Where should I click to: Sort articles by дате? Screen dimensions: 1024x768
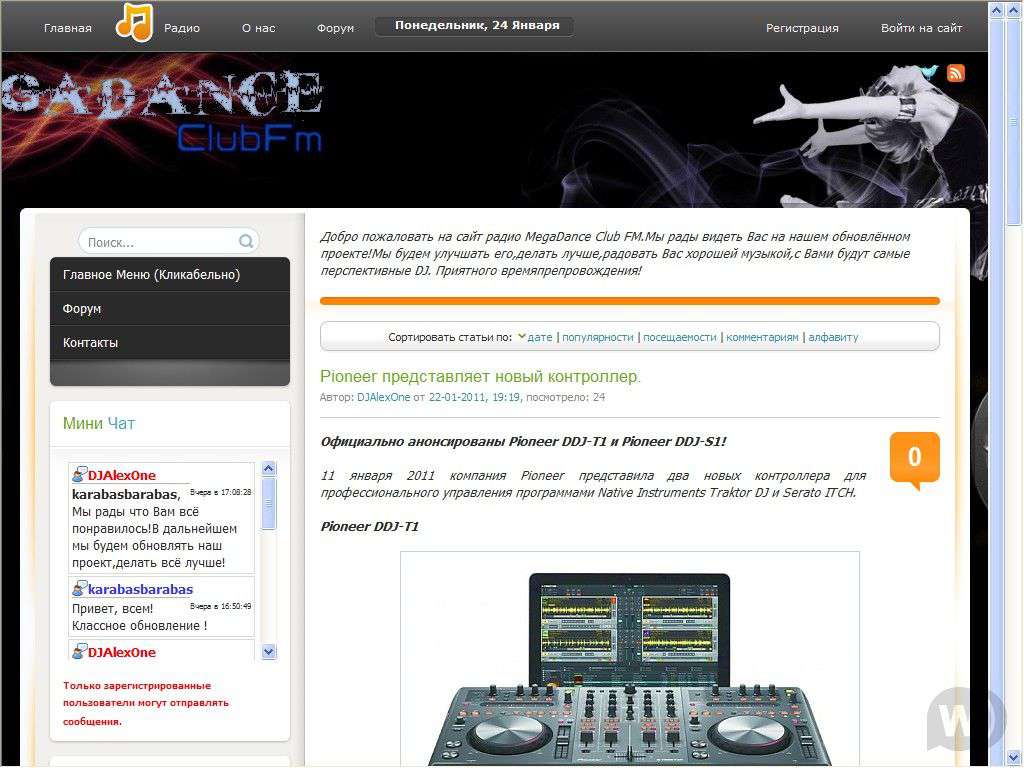(539, 338)
